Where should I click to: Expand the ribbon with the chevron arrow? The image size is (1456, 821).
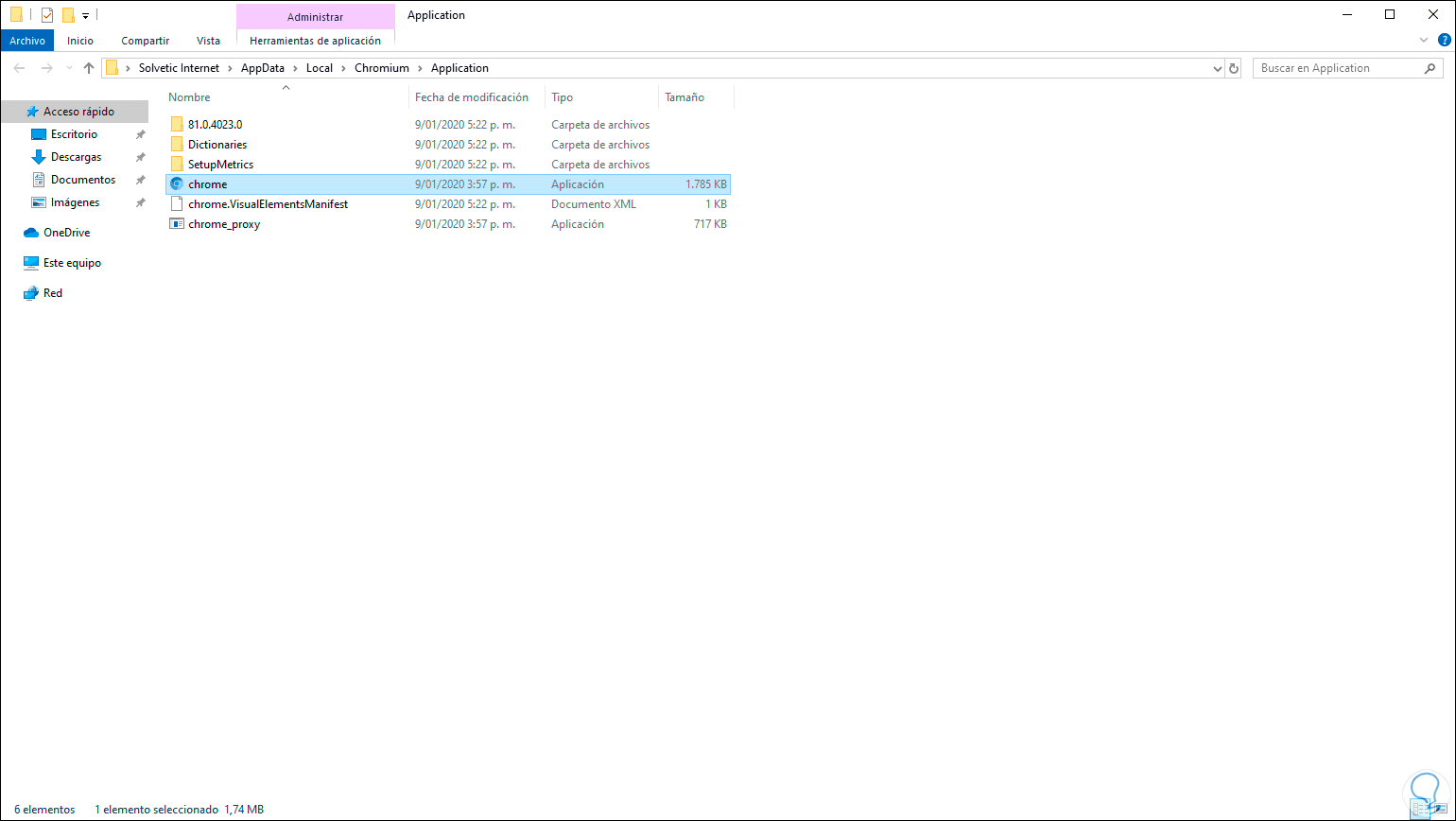click(1425, 41)
